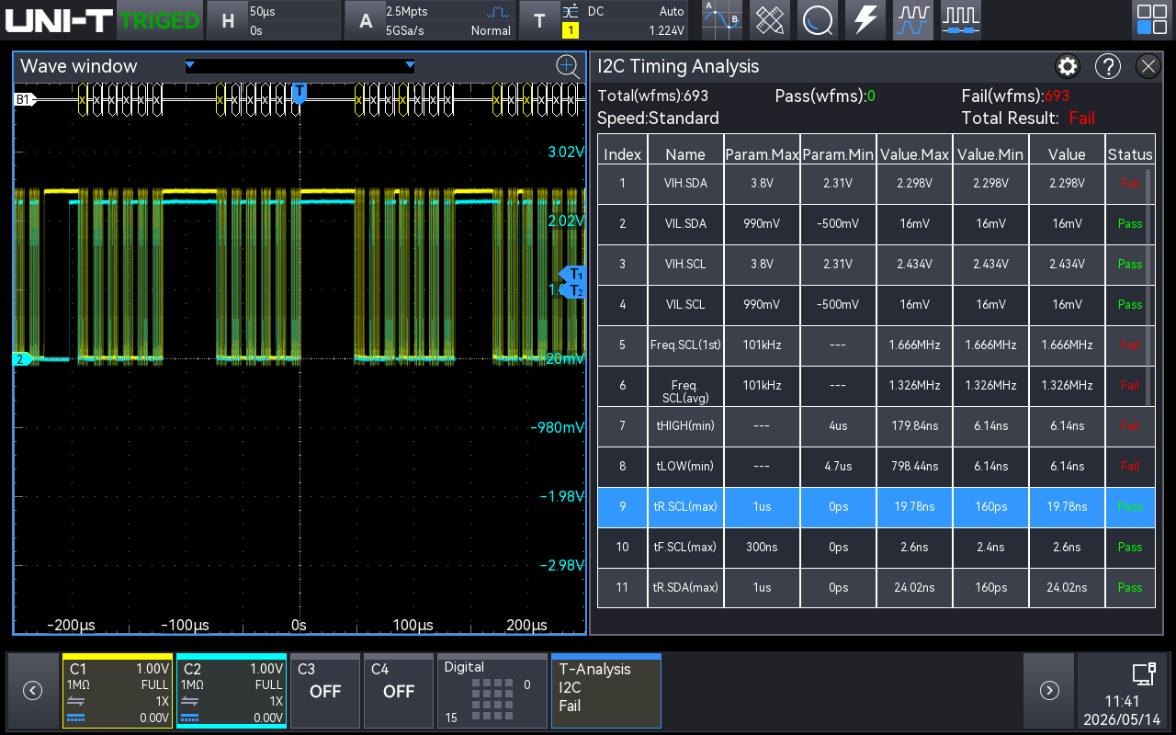
Task: Turn on channel C4
Action: (x=398, y=691)
